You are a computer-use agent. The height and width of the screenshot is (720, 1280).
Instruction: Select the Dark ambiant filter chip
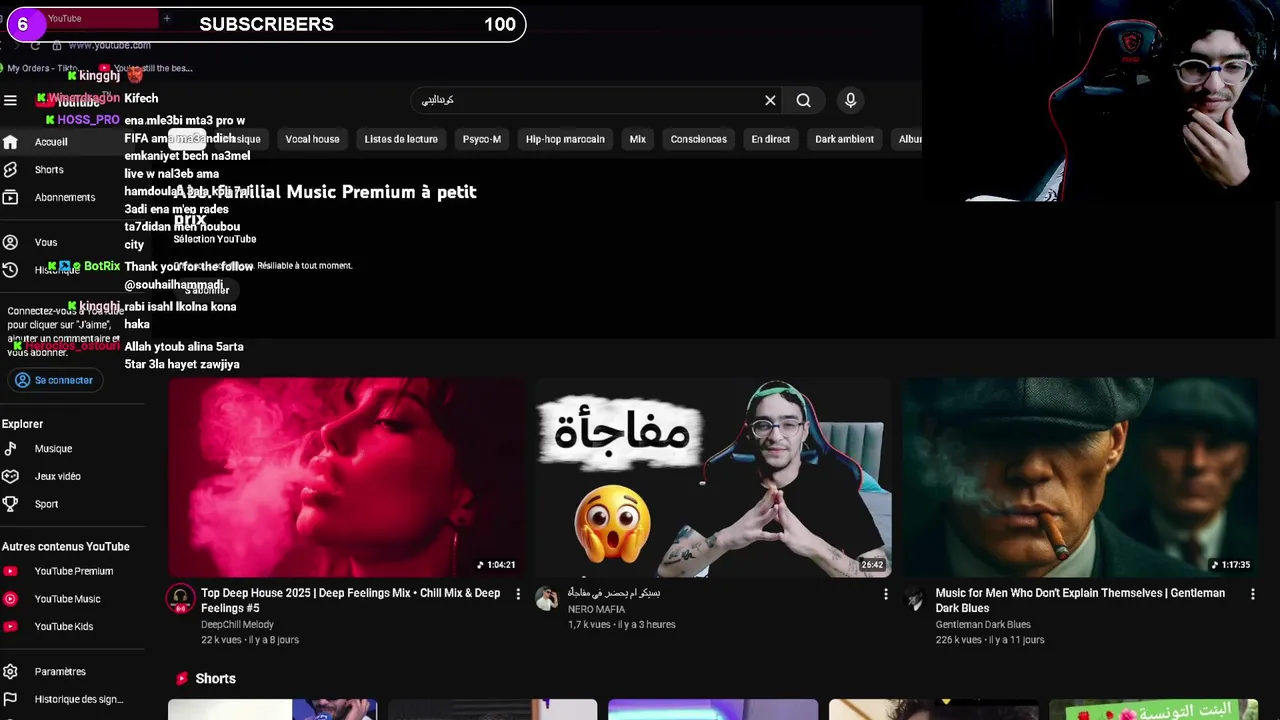click(844, 139)
